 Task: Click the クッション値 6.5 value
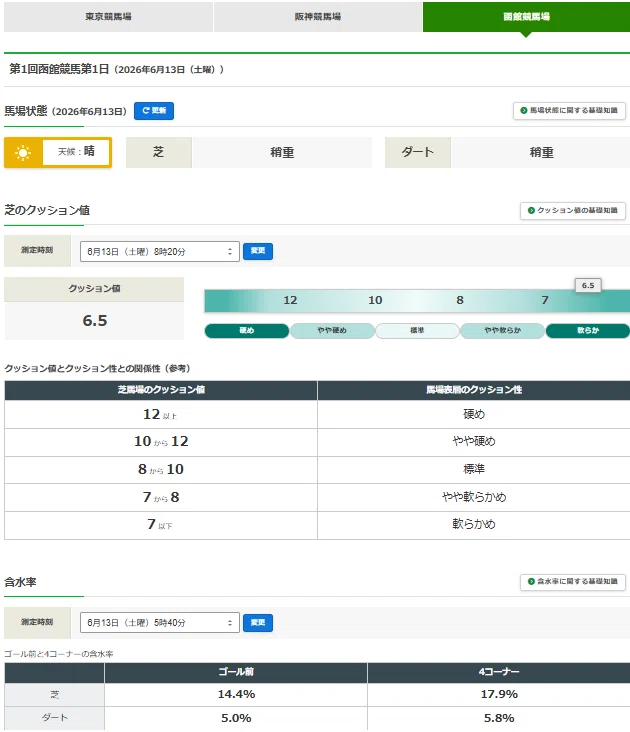(x=95, y=321)
